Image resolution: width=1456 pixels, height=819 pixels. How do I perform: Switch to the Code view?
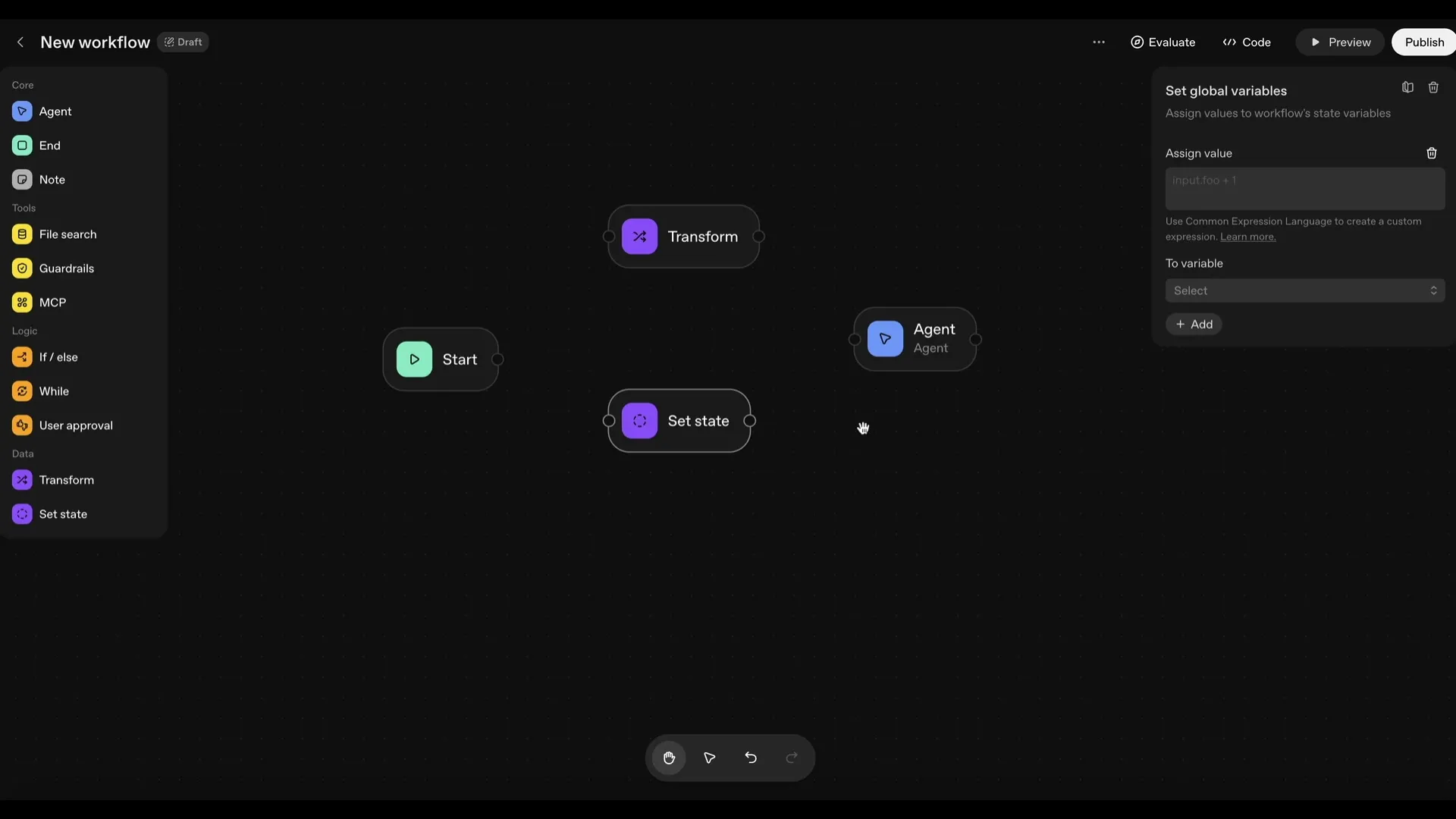pos(1246,42)
